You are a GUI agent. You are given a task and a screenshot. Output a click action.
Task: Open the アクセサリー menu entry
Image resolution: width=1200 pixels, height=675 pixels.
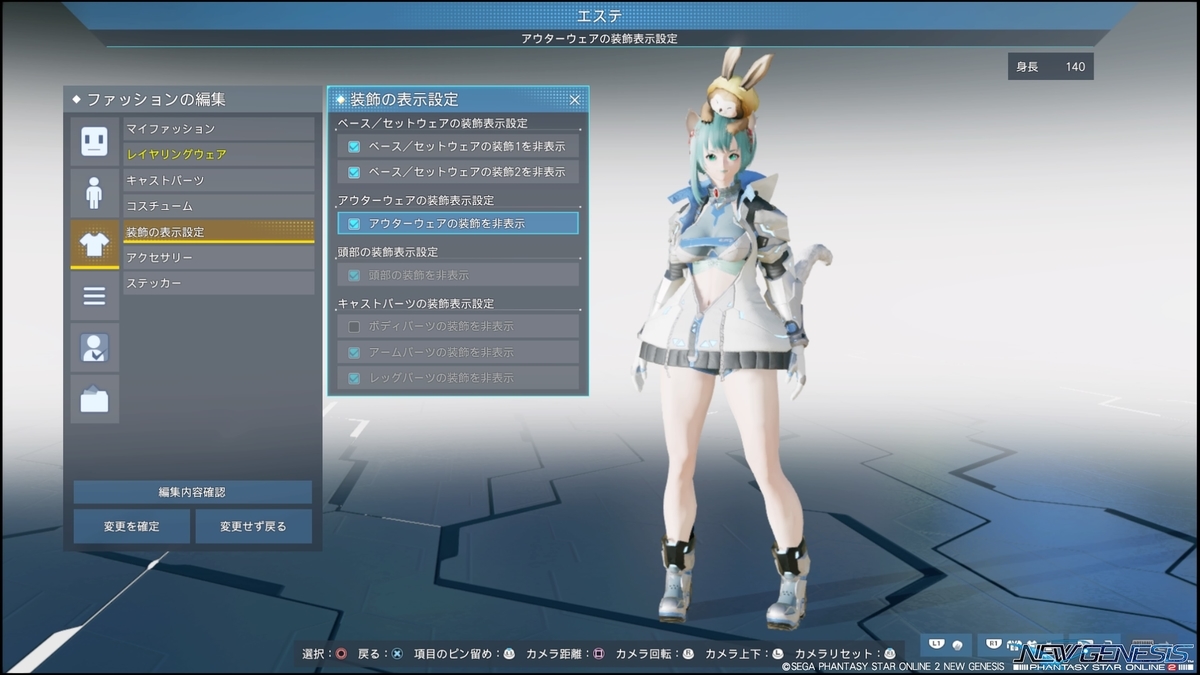point(219,257)
